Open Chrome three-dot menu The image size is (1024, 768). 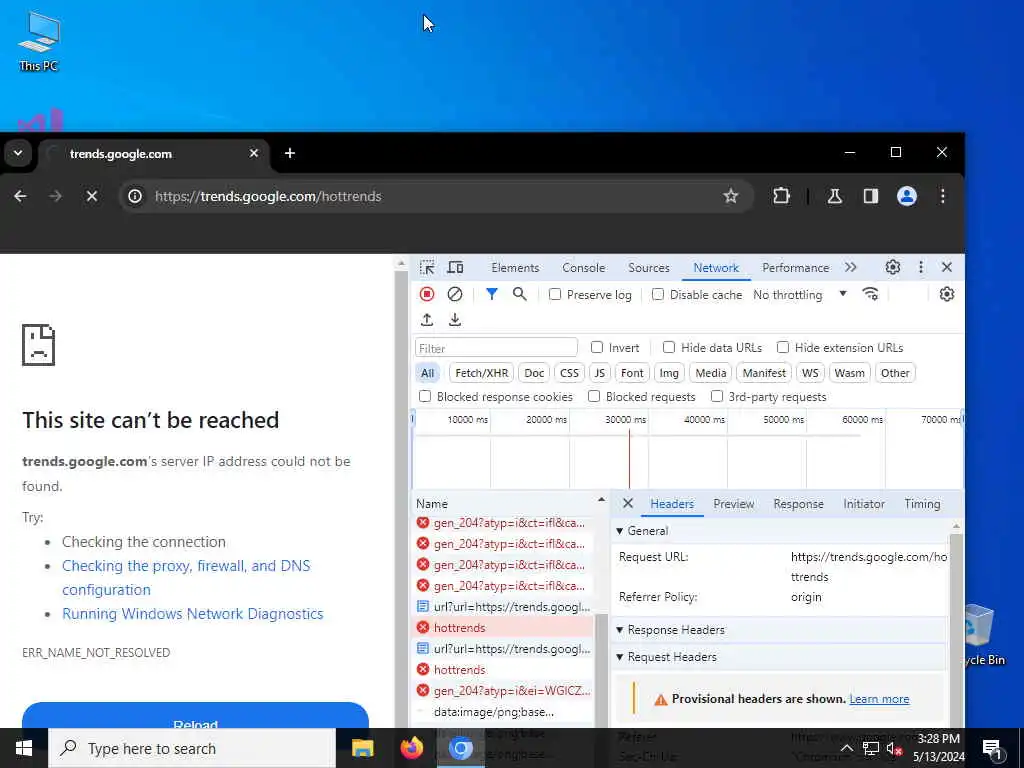(x=942, y=196)
